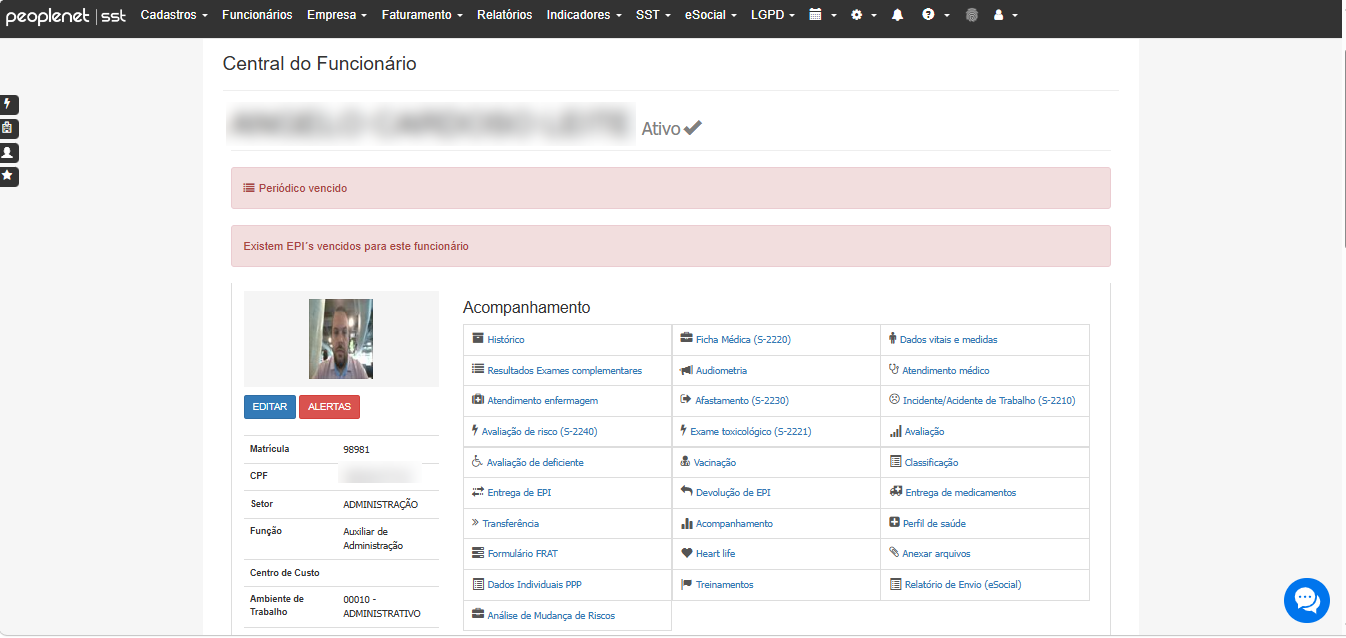The width and height of the screenshot is (1346, 638).
Task: Click the red ALERTAS button
Action: pyautogui.click(x=329, y=407)
